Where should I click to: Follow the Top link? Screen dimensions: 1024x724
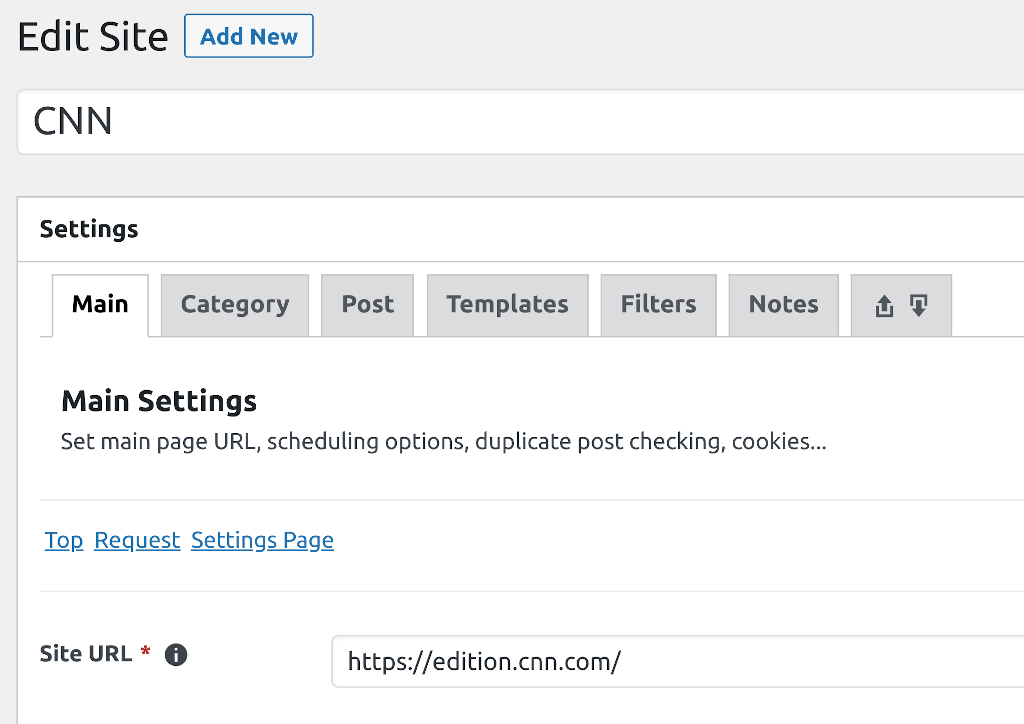[x=64, y=540]
